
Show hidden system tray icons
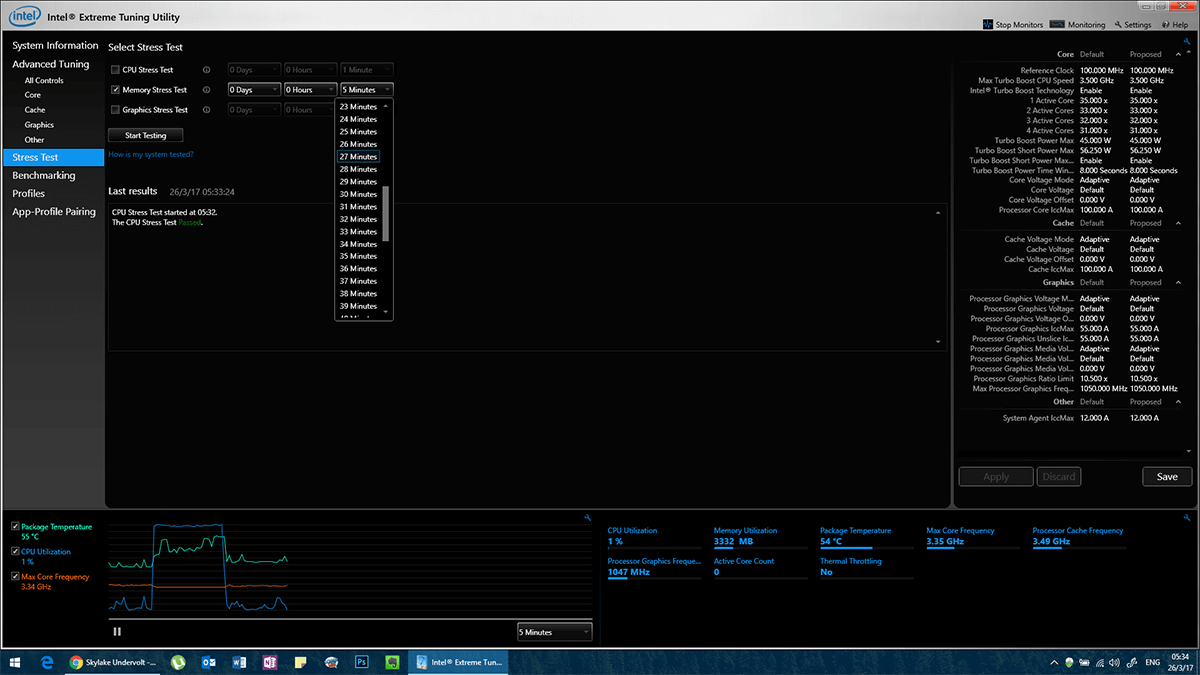(x=1054, y=662)
